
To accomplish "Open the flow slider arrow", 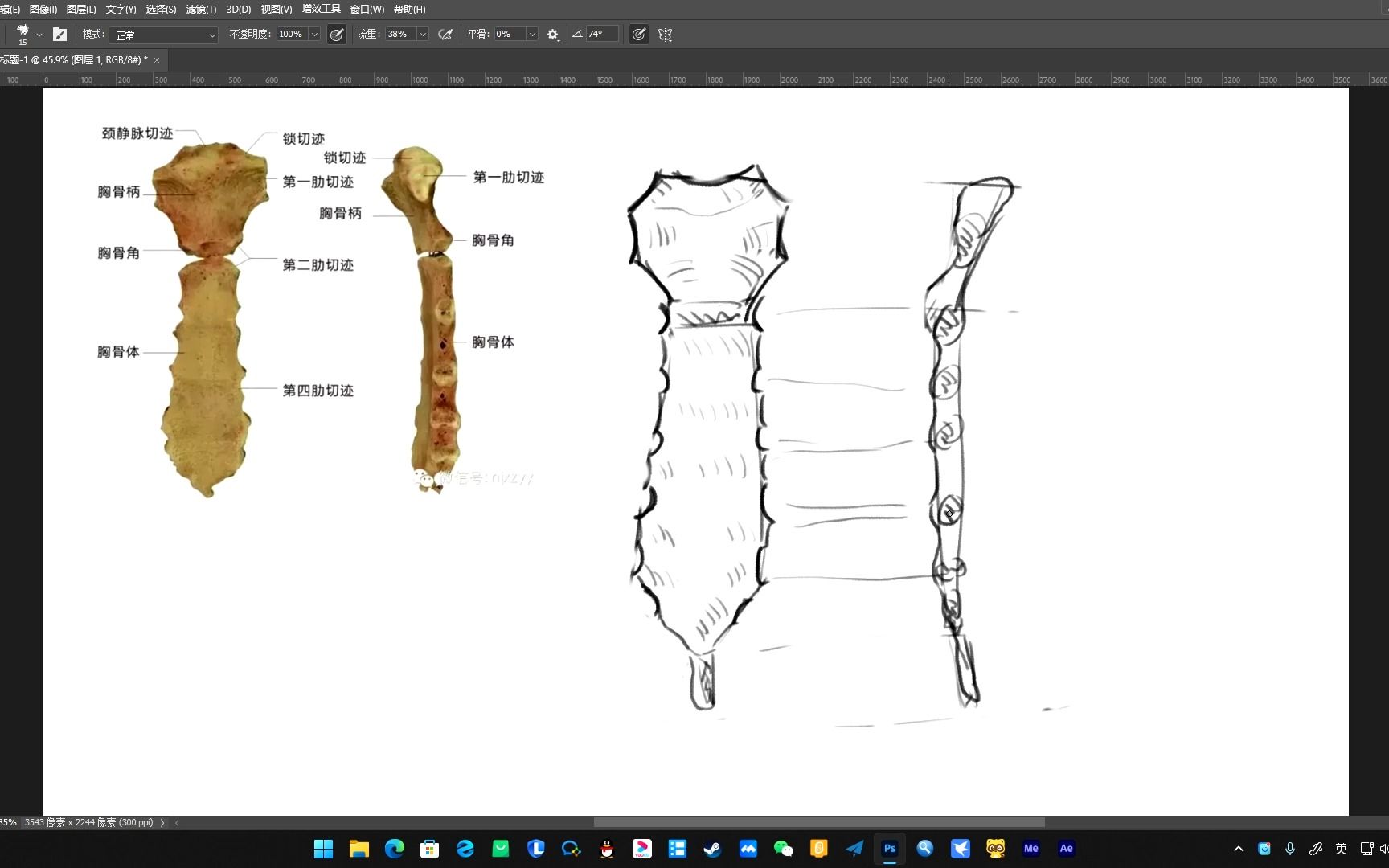I will 423,34.
